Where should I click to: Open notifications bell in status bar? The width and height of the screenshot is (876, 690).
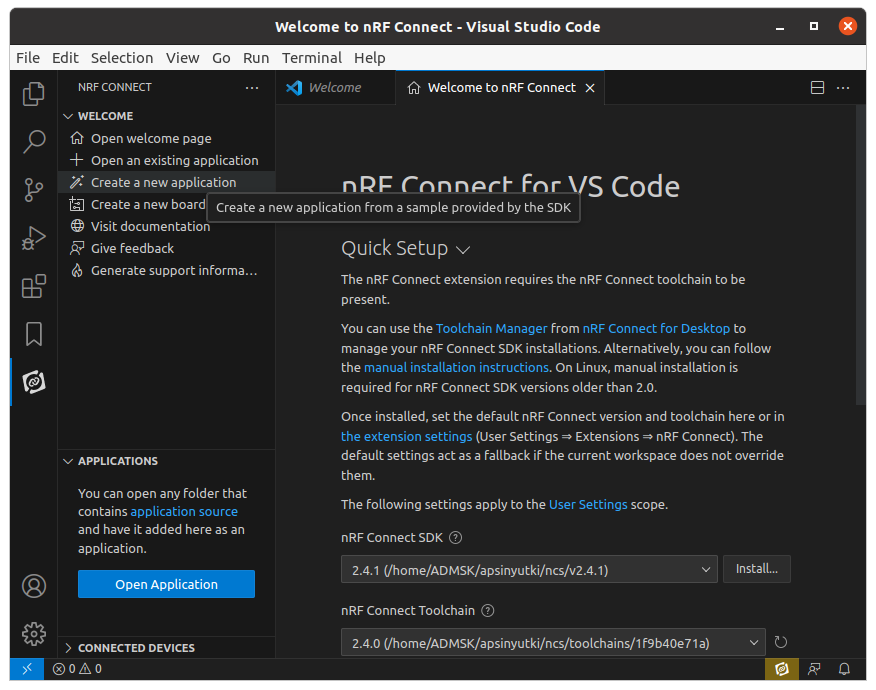click(844, 669)
